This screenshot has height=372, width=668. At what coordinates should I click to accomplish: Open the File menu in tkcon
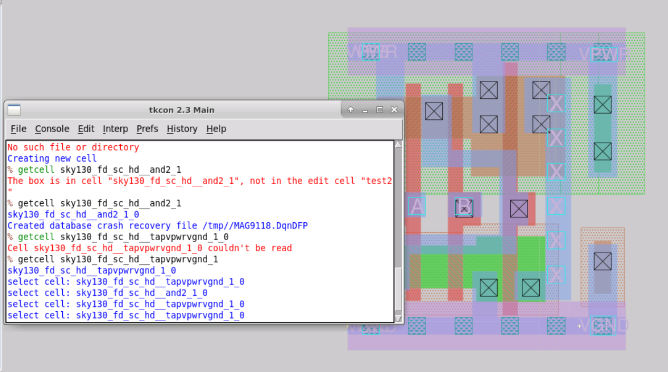pyautogui.click(x=18, y=129)
